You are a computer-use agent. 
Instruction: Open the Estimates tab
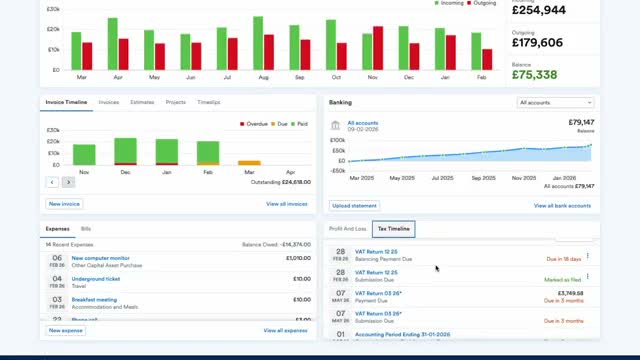pos(142,102)
